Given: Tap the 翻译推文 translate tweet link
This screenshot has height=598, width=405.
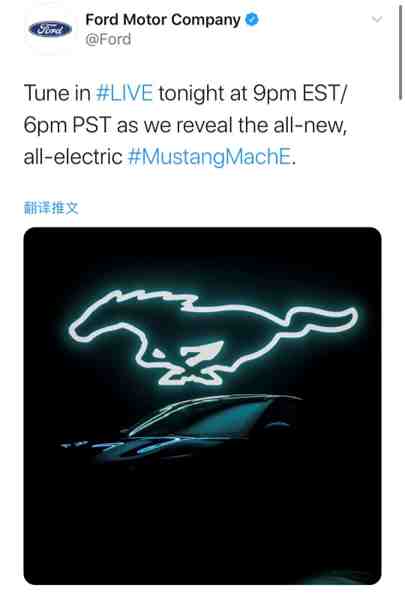Looking at the screenshot, I should tap(51, 208).
